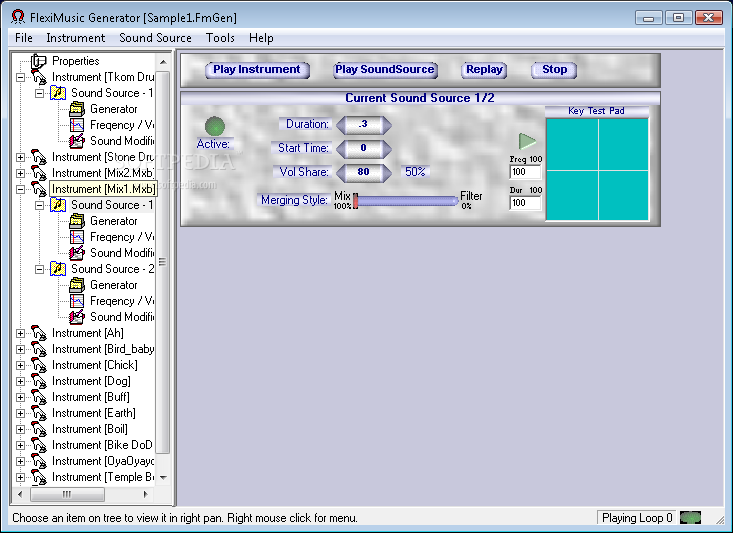Click bottom-right cell of Key Test Pad
Viewport: 733px width, 533px height.
624,195
